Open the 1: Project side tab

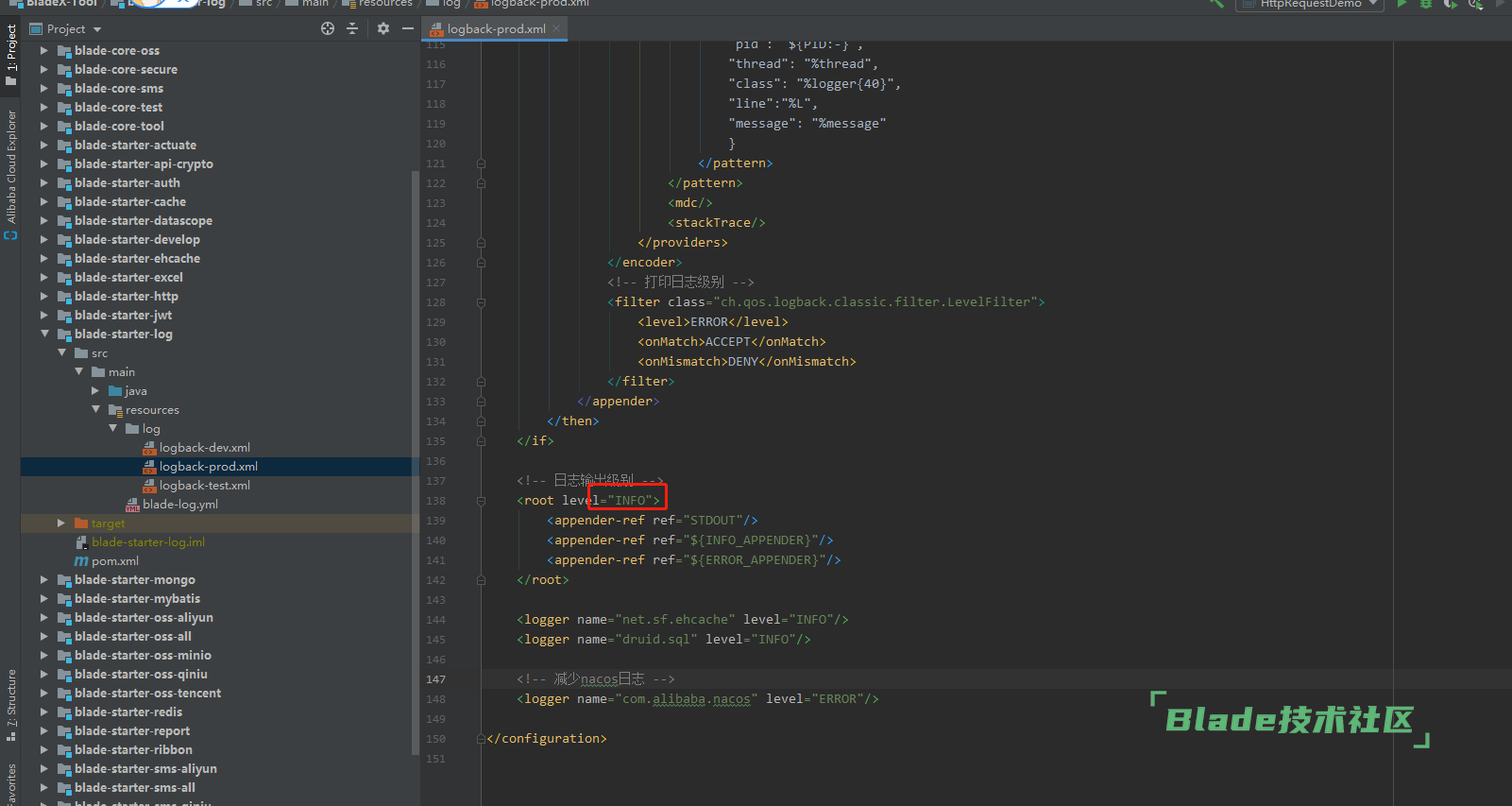10,54
